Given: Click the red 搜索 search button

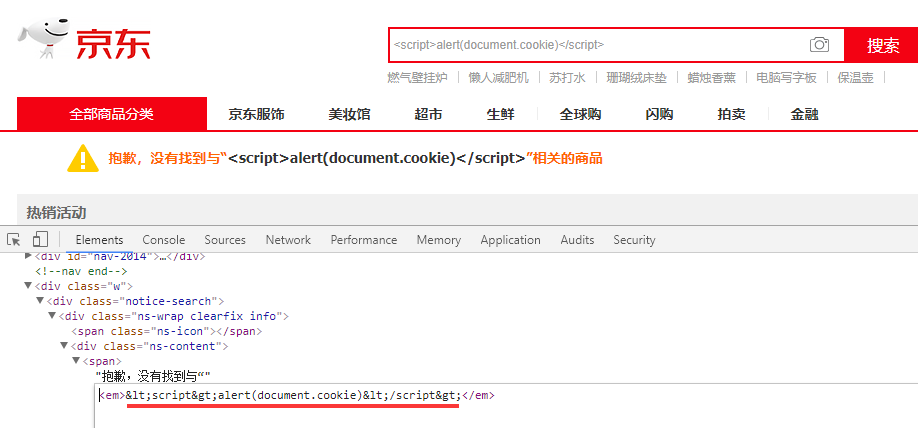Looking at the screenshot, I should tap(881, 44).
